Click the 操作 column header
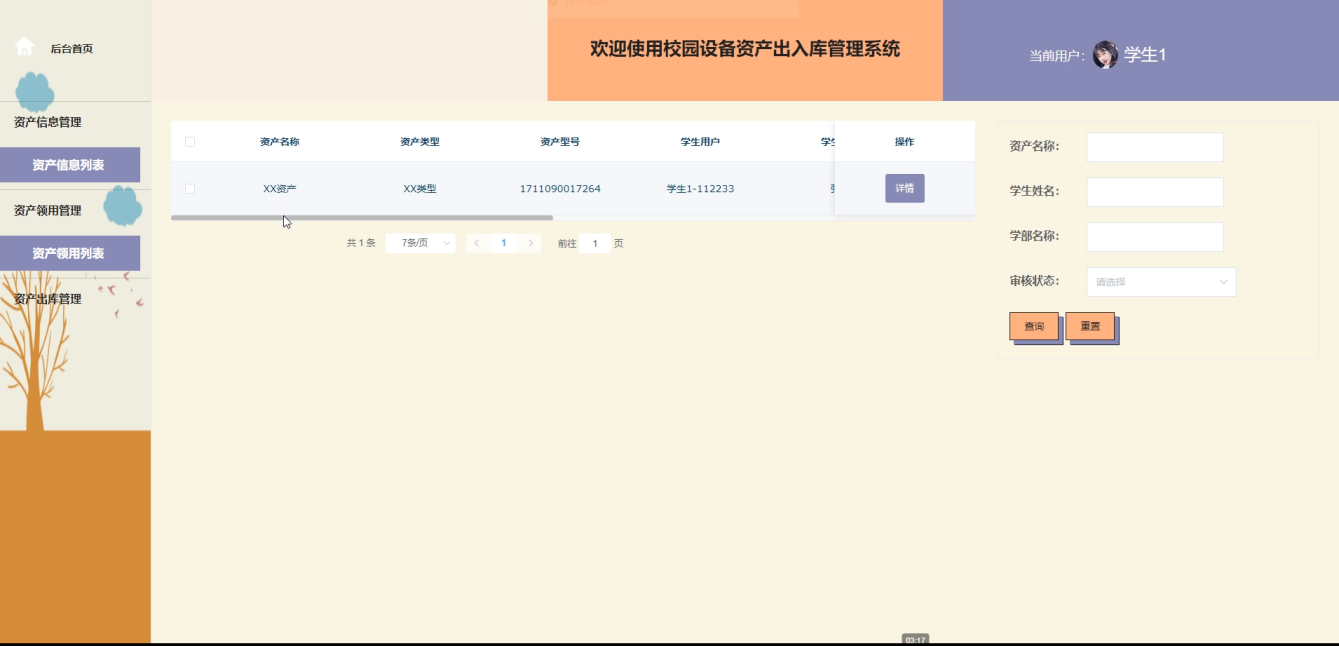Viewport: 1339px width, 646px height. [905, 142]
